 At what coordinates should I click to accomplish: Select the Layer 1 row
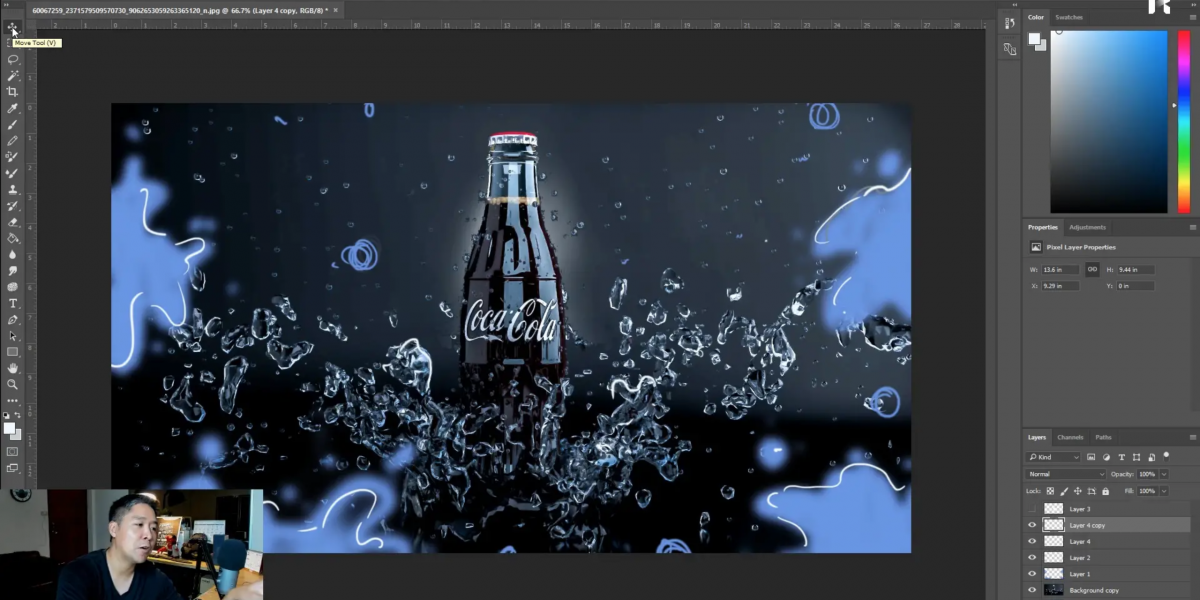tap(1106, 574)
